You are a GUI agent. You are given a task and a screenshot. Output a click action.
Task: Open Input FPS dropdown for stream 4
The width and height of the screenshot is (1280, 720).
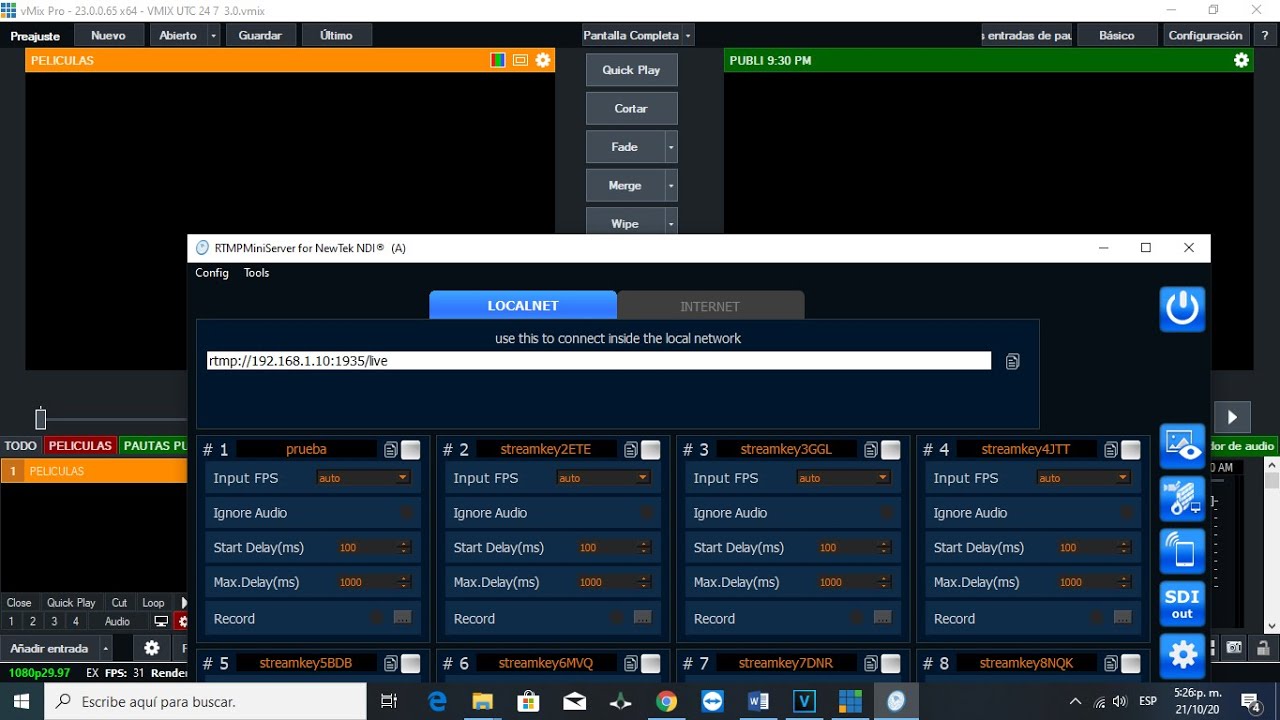pyautogui.click(x=1084, y=478)
